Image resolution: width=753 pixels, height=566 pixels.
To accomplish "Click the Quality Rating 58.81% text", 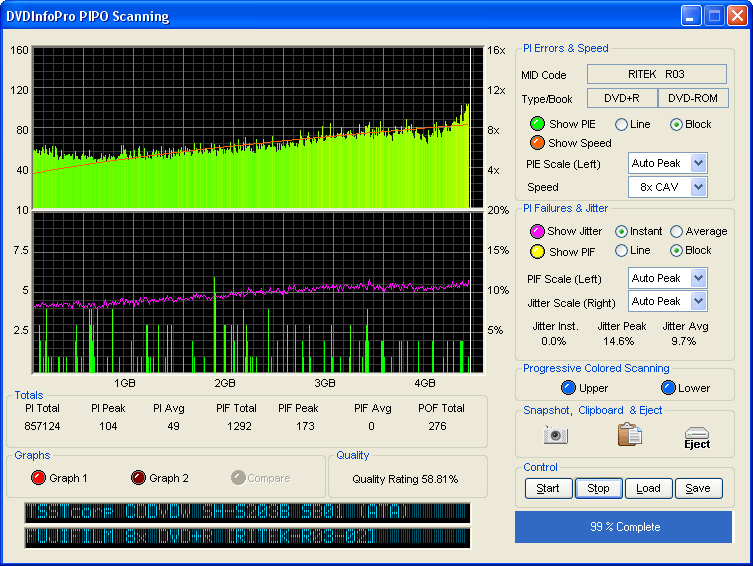I will coord(405,479).
